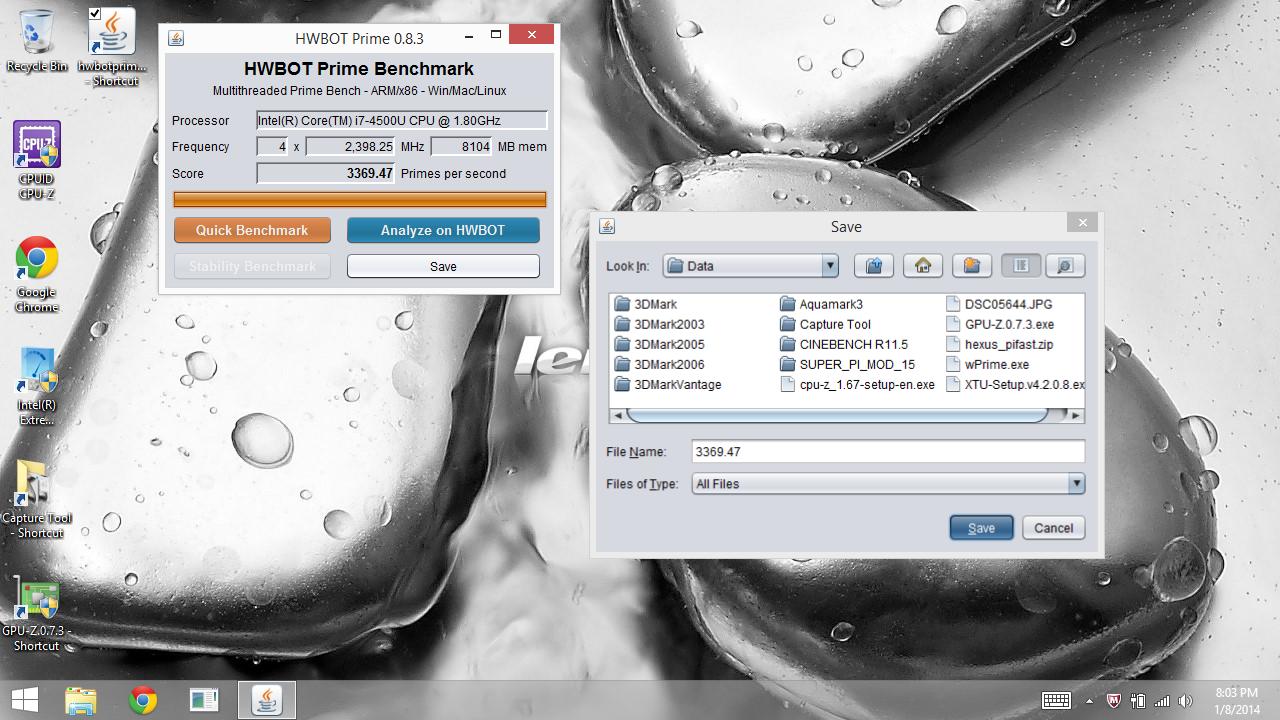
Task: Select the DSC05644.JPG file
Action: (x=999, y=304)
